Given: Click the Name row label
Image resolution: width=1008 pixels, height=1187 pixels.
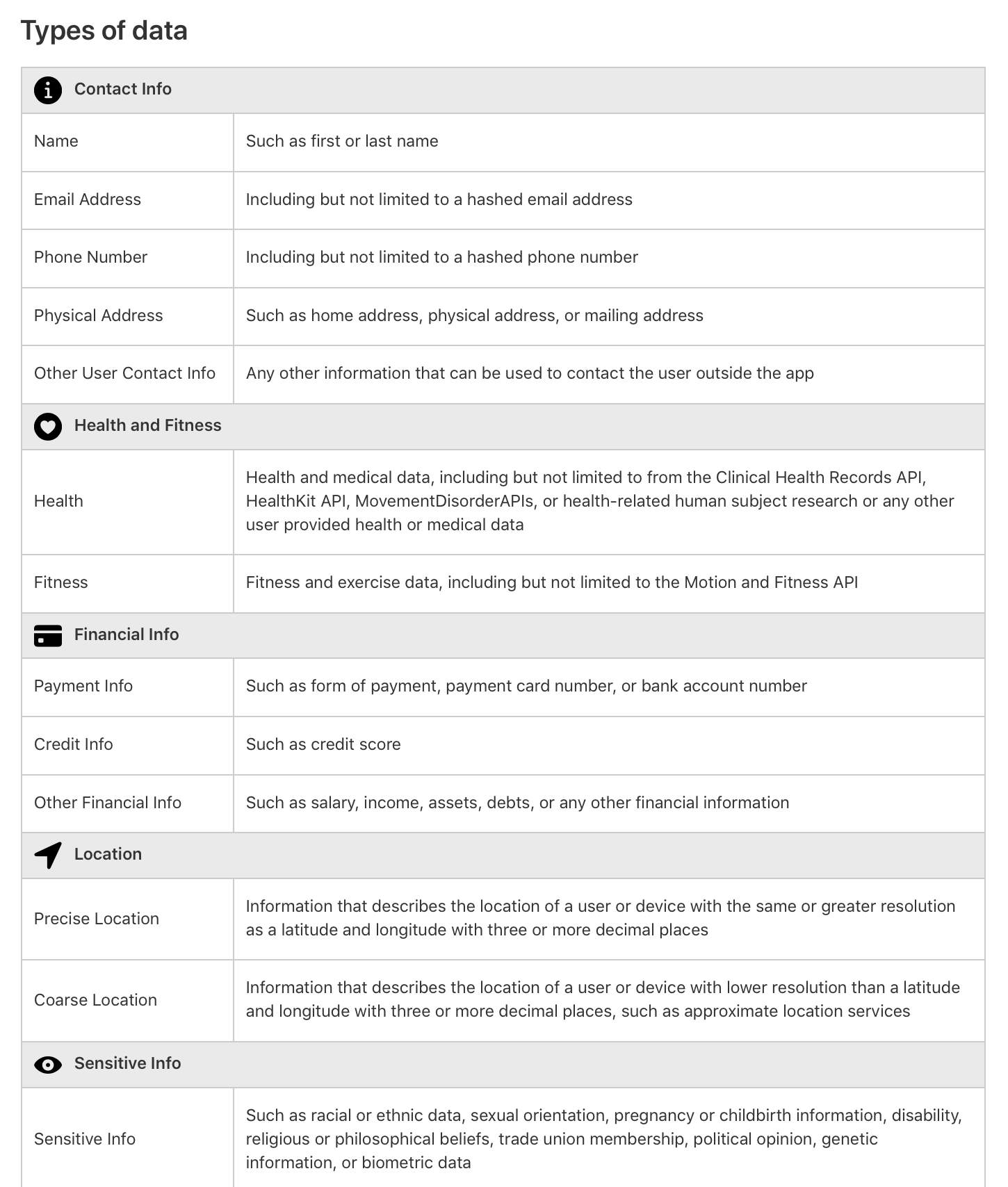Looking at the screenshot, I should 56,141.
